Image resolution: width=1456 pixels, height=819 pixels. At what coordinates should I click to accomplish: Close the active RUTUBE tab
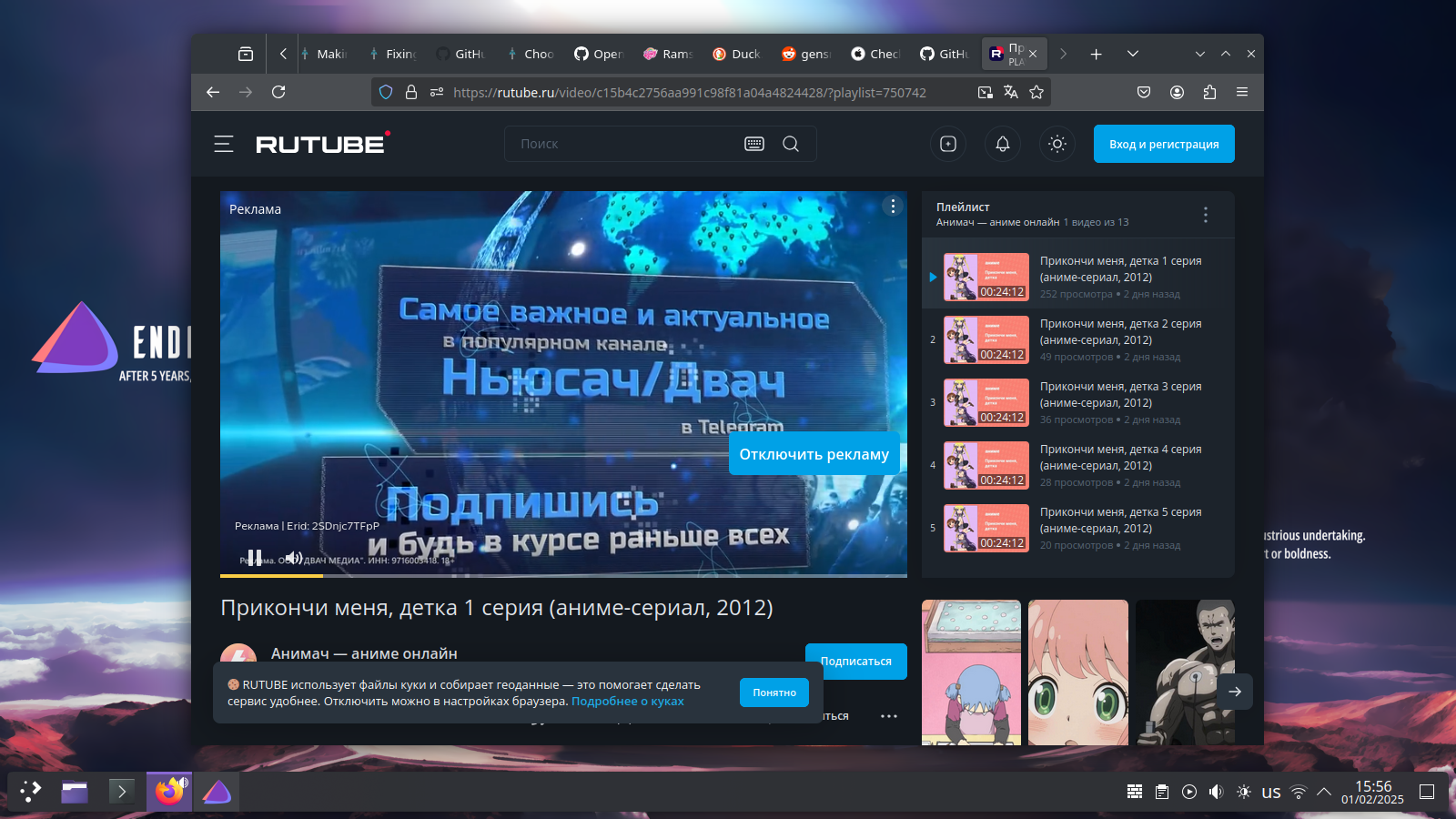[1033, 54]
